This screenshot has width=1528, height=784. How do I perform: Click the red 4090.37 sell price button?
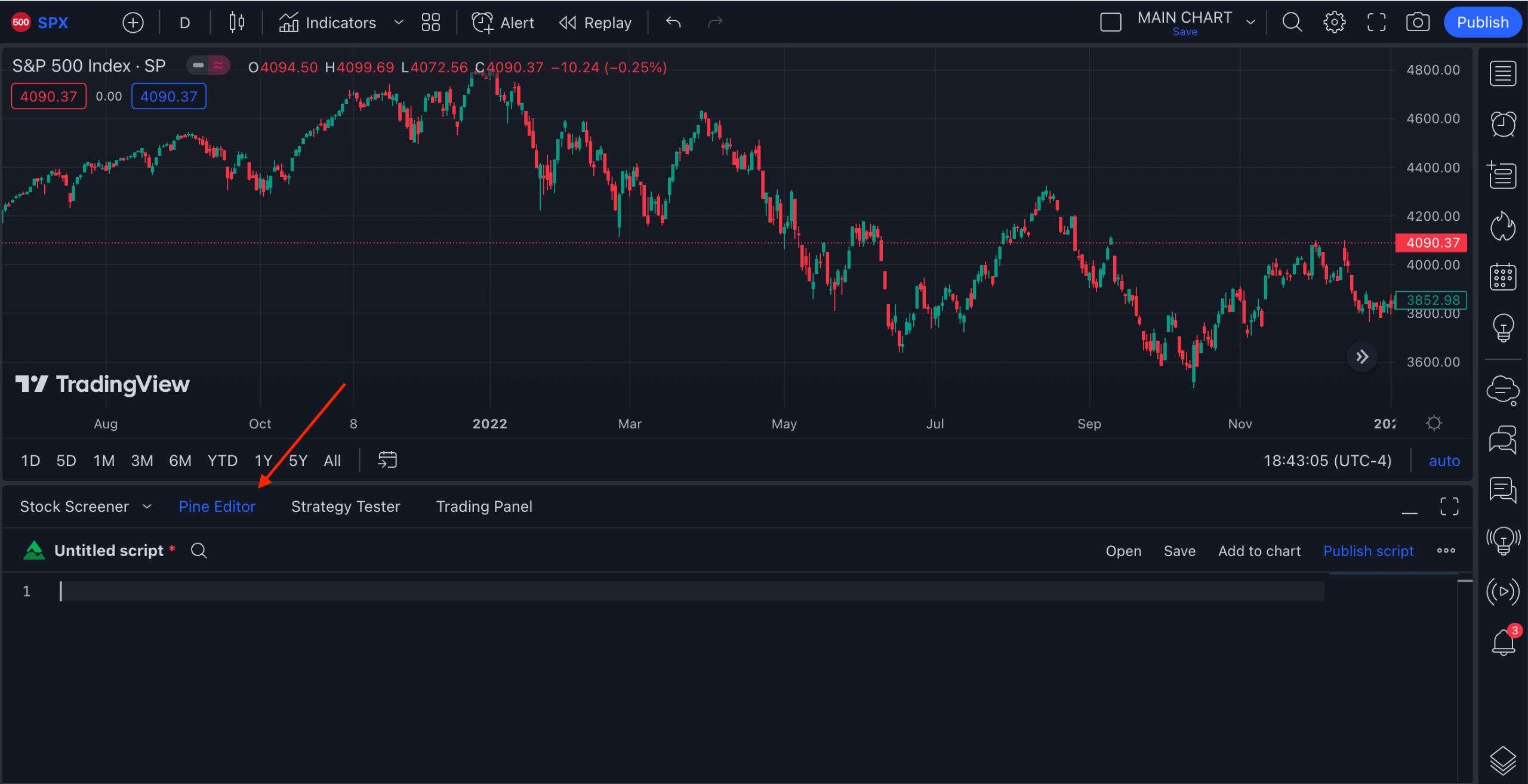coord(49,97)
